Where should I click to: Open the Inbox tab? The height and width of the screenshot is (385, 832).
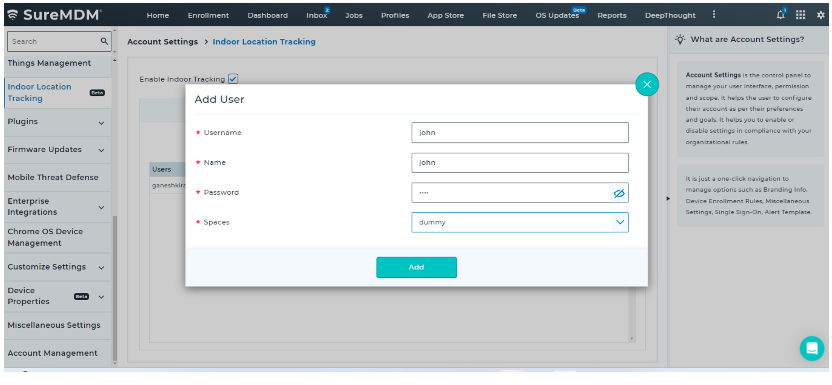click(317, 15)
